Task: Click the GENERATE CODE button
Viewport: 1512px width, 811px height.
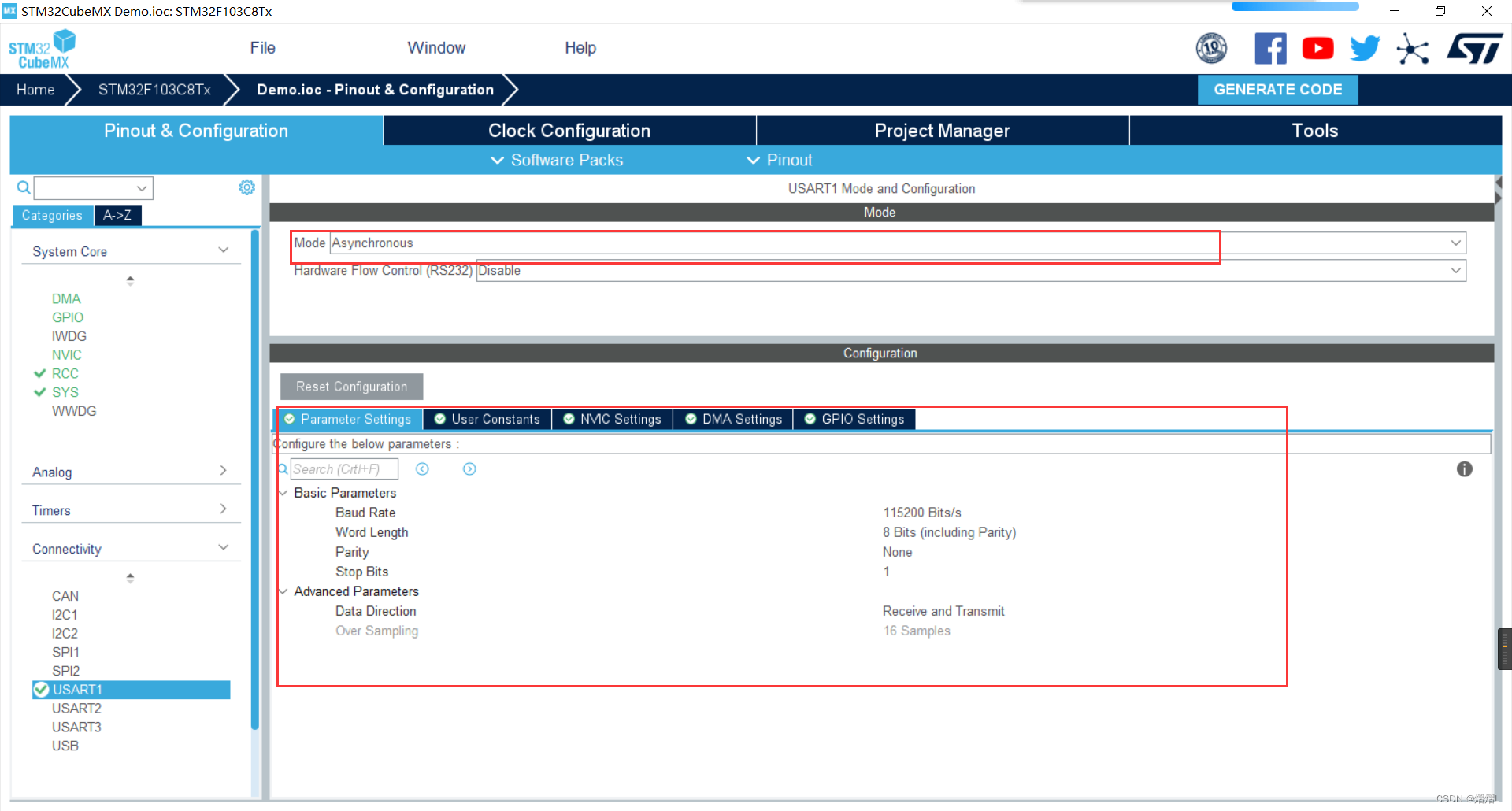Action: click(1277, 90)
